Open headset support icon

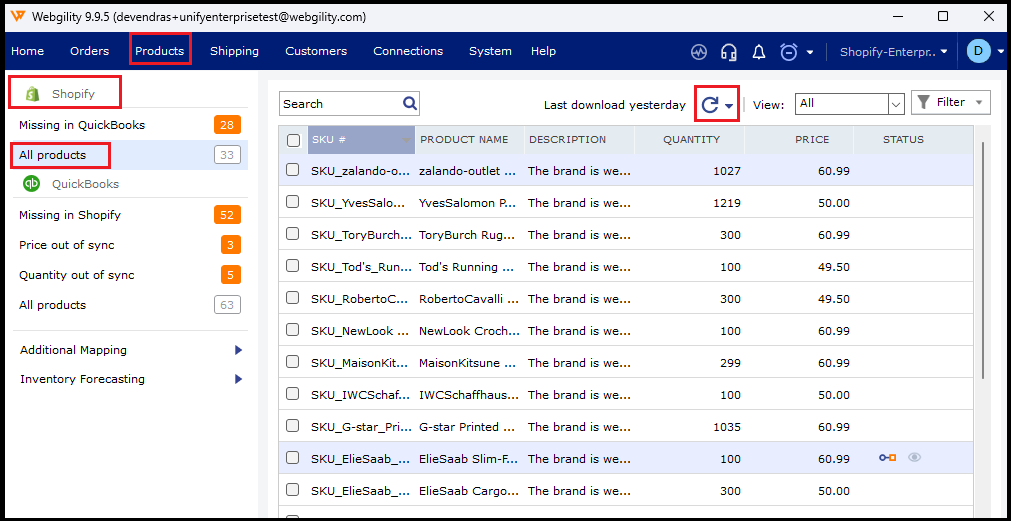[x=729, y=52]
